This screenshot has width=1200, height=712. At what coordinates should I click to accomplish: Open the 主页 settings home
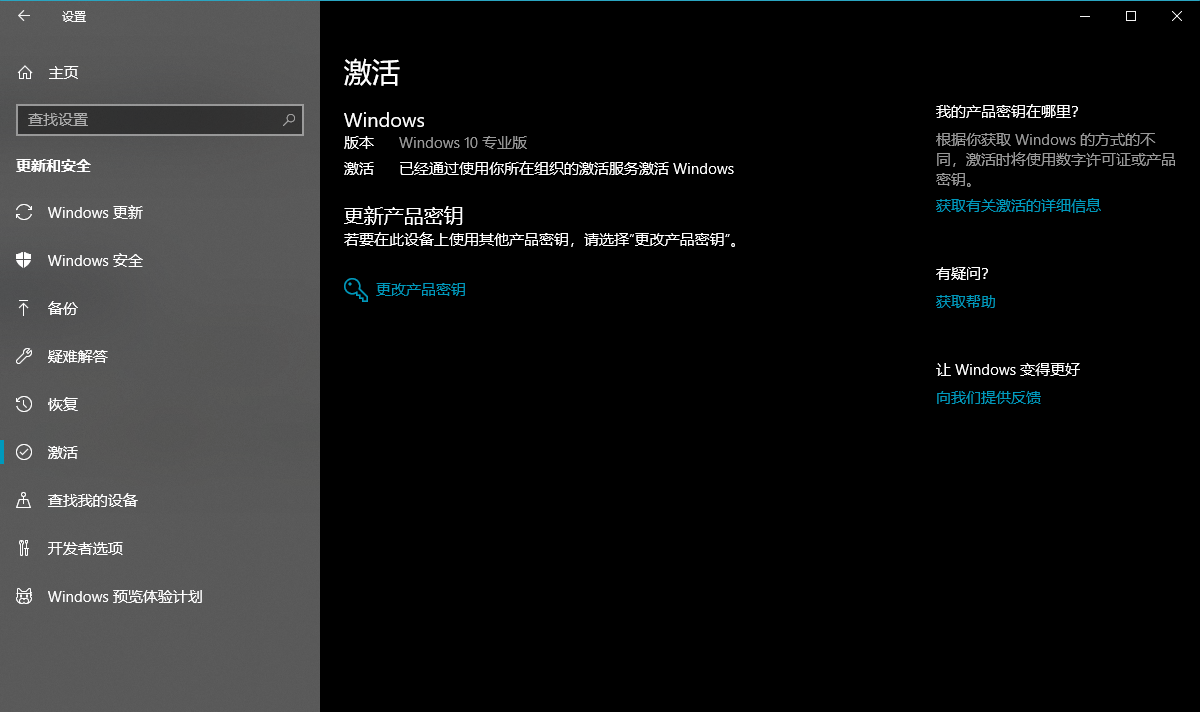160,73
